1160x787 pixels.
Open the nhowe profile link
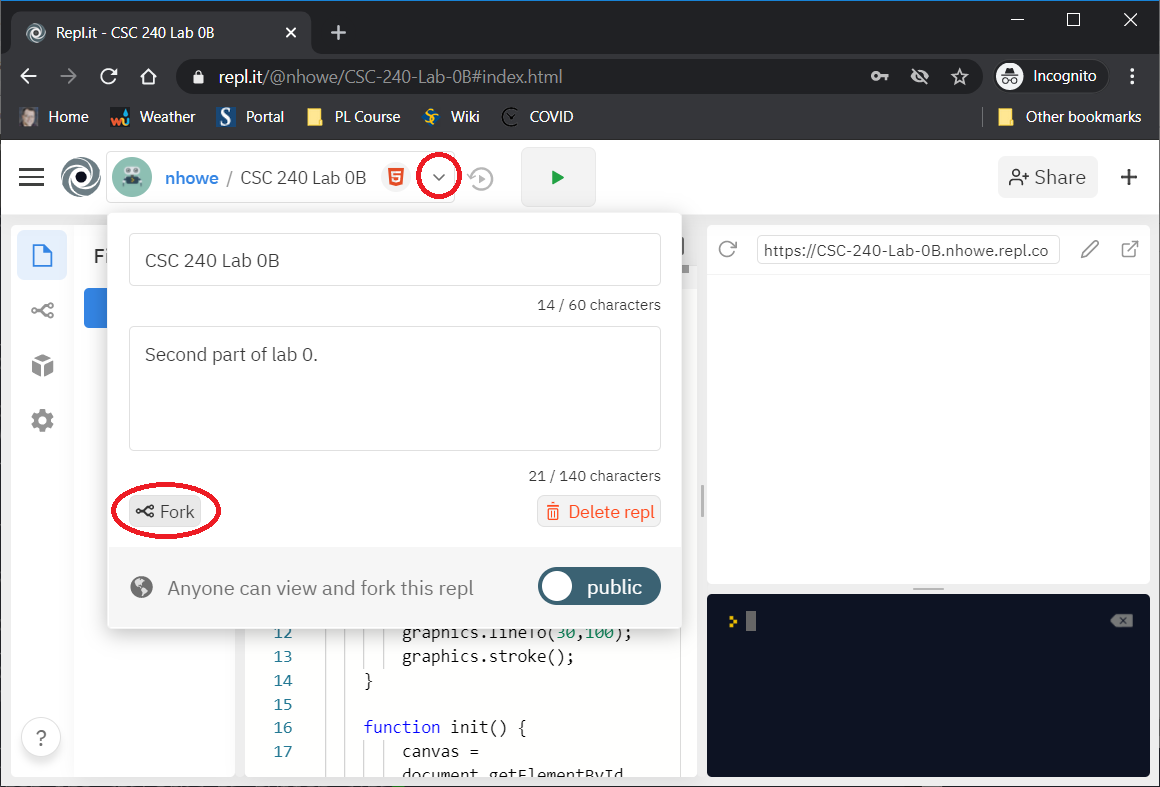tap(192, 178)
